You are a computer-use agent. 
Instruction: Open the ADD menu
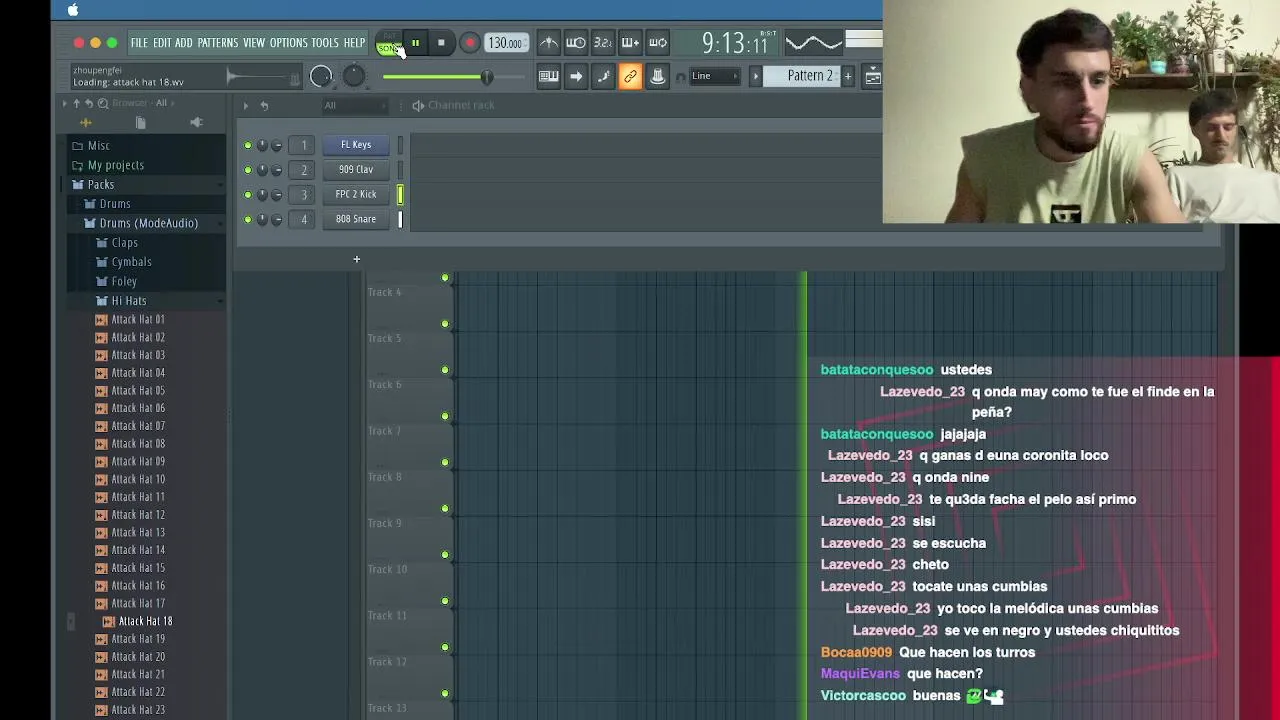click(x=183, y=43)
